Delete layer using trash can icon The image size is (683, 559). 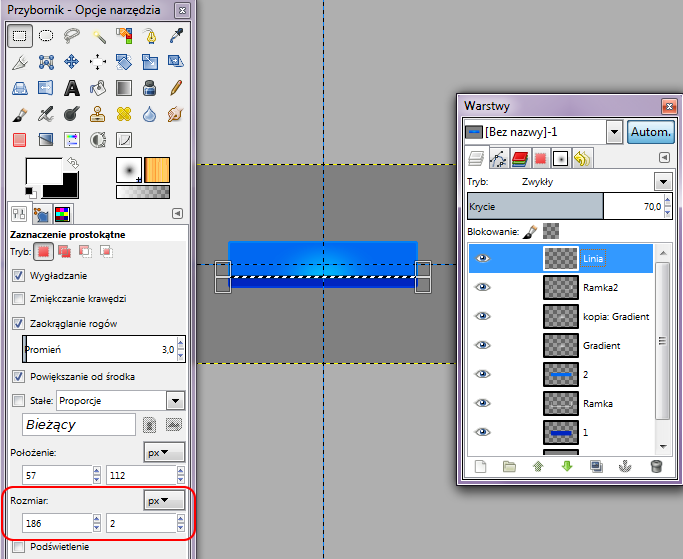pos(656,466)
